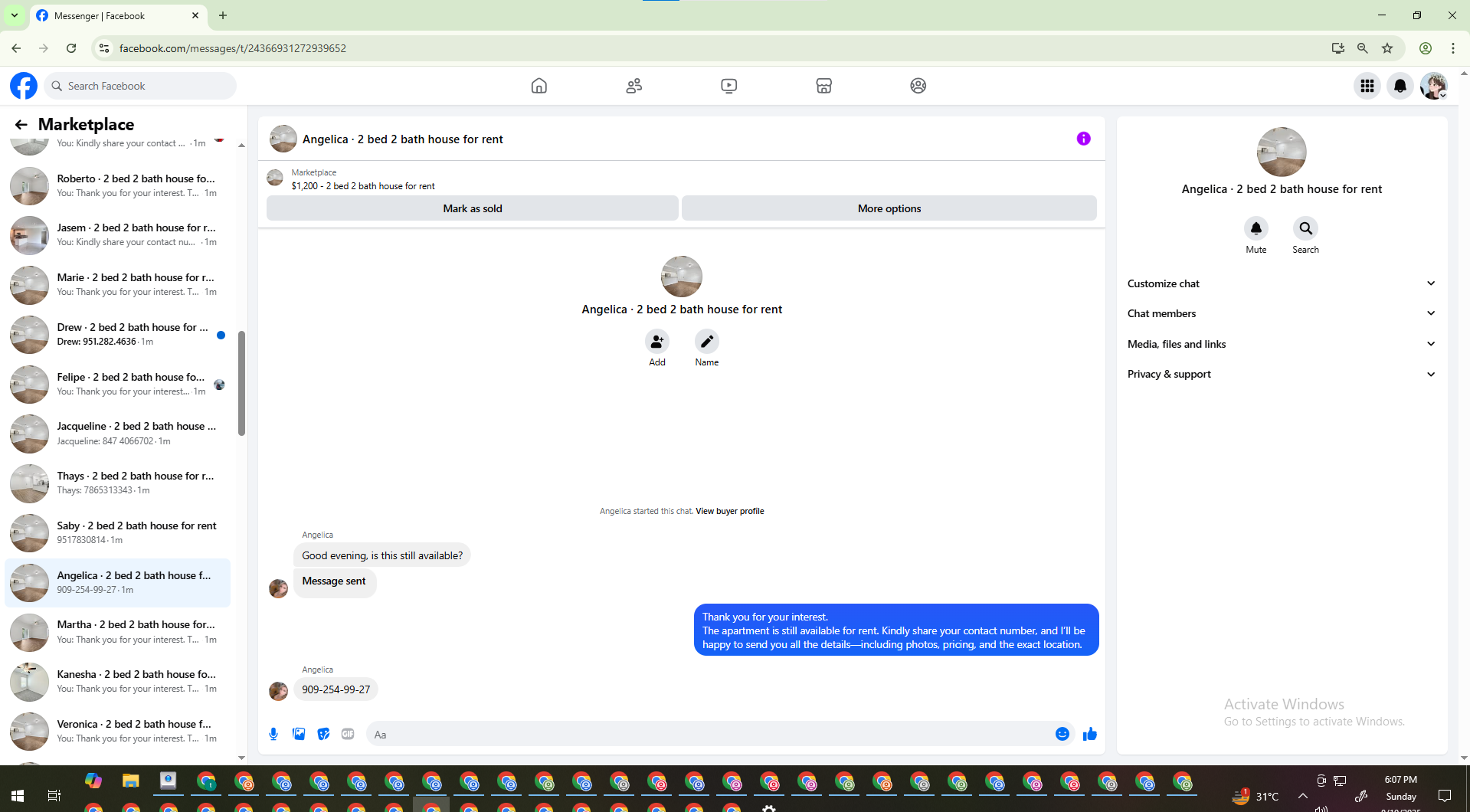1470x812 pixels.
Task: Expand Chat members section
Action: click(x=1281, y=313)
